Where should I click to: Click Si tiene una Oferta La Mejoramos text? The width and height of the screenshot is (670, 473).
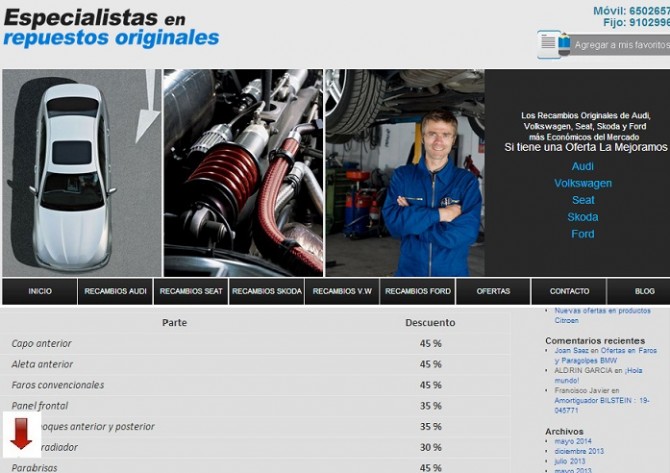(585, 147)
